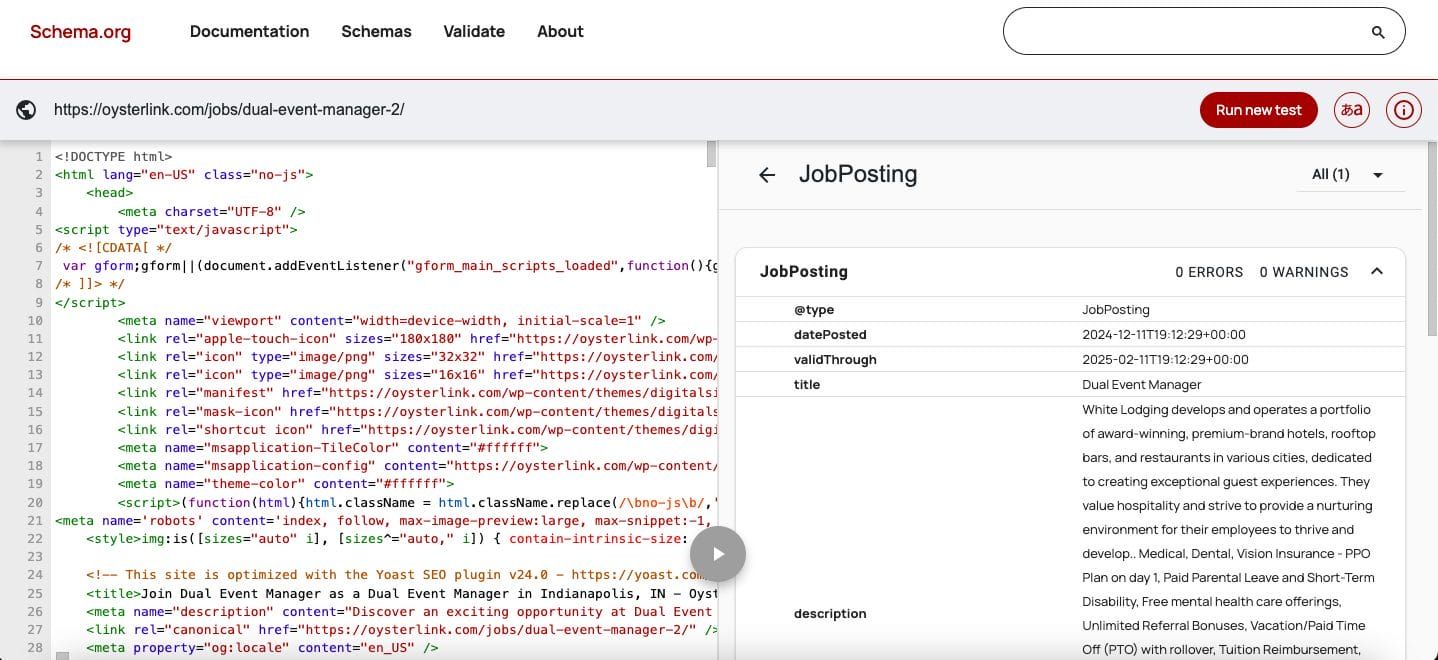Go back with the arrow beside JobPosting
The image size is (1438, 660).
(767, 175)
